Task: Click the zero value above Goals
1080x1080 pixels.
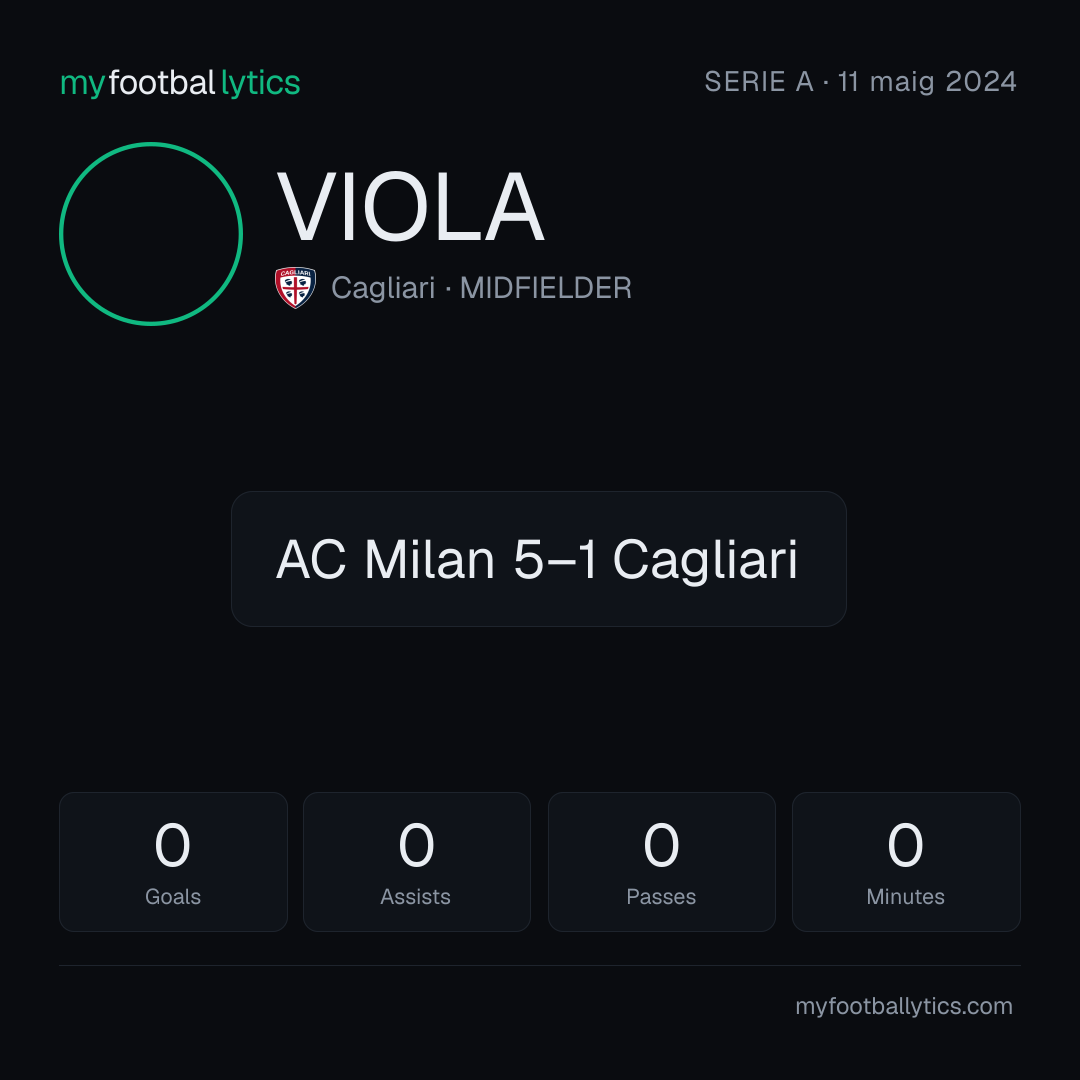Action: (x=172, y=845)
